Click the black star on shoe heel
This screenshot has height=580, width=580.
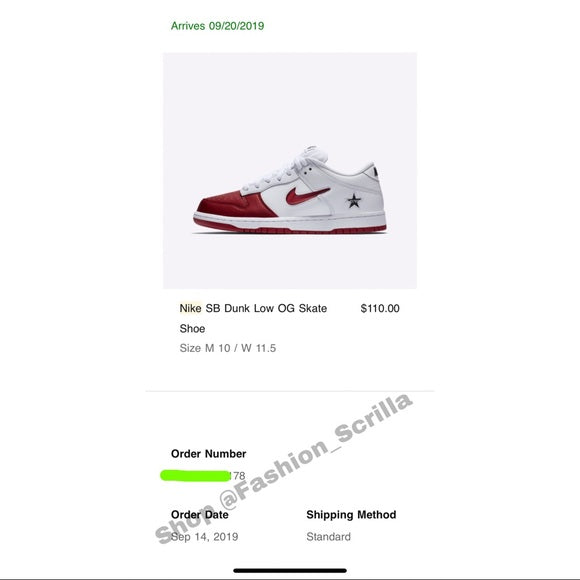(354, 201)
